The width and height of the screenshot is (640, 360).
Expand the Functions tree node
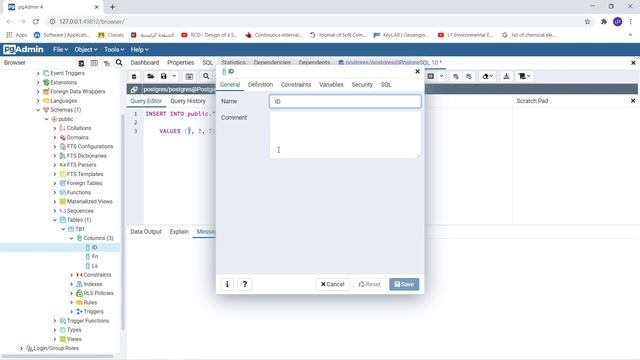coord(55,192)
